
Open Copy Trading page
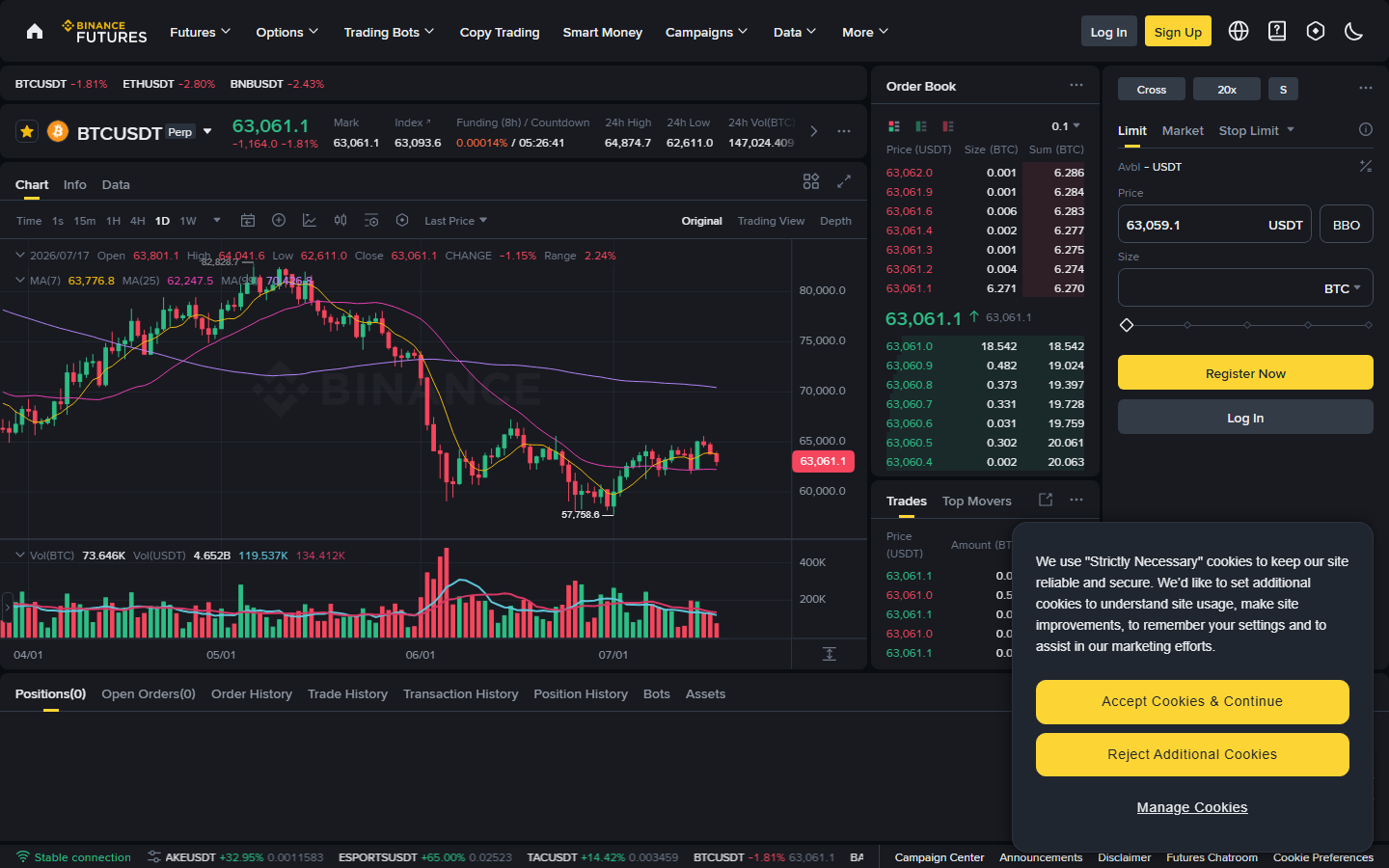(x=500, y=32)
